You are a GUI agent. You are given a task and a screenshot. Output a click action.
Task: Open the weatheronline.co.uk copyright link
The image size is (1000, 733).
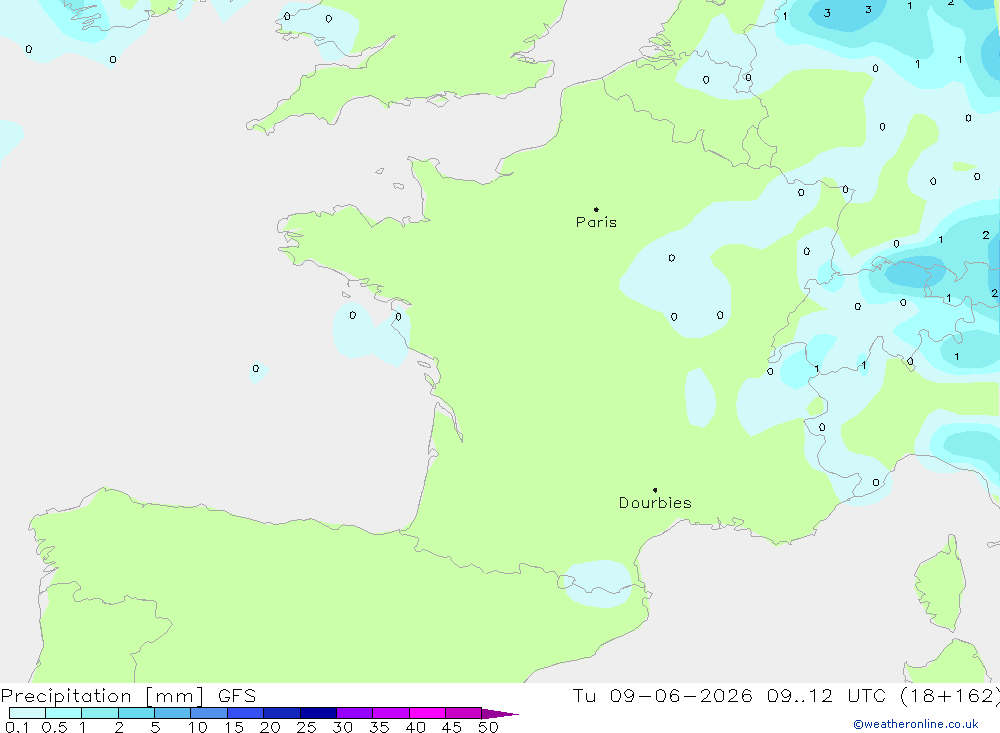pos(916,724)
